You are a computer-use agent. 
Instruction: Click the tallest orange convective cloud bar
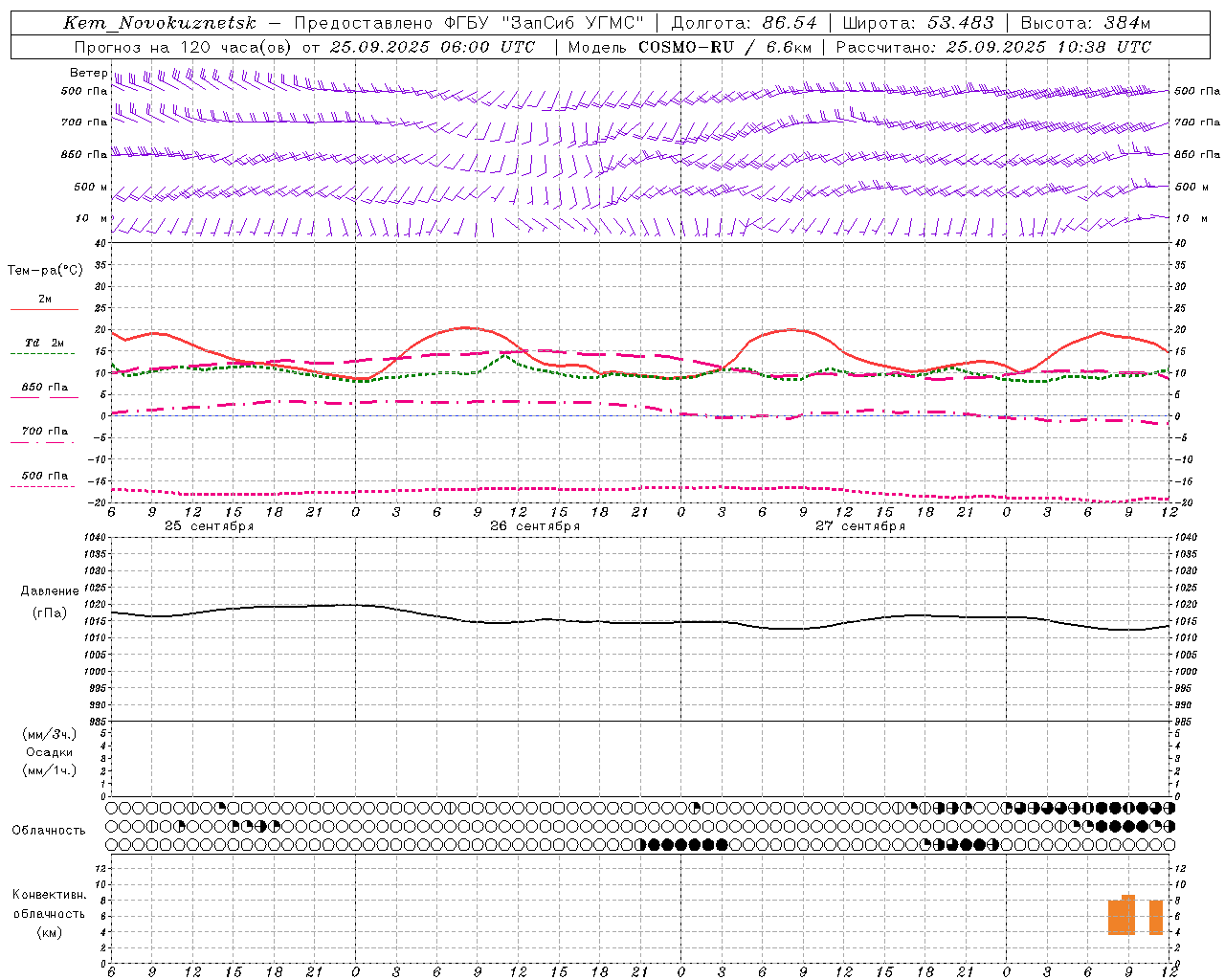click(x=1128, y=915)
